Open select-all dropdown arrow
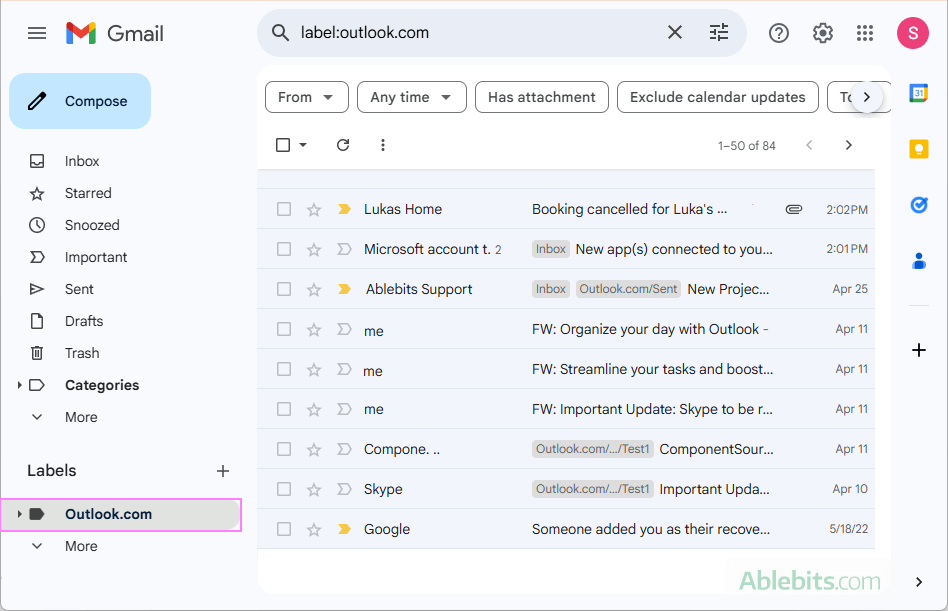This screenshot has height=611, width=948. 303,145
